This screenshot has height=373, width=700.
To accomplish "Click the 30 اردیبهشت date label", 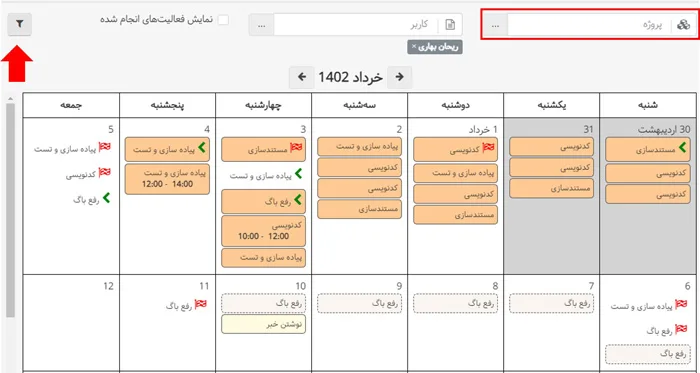I will (x=663, y=130).
